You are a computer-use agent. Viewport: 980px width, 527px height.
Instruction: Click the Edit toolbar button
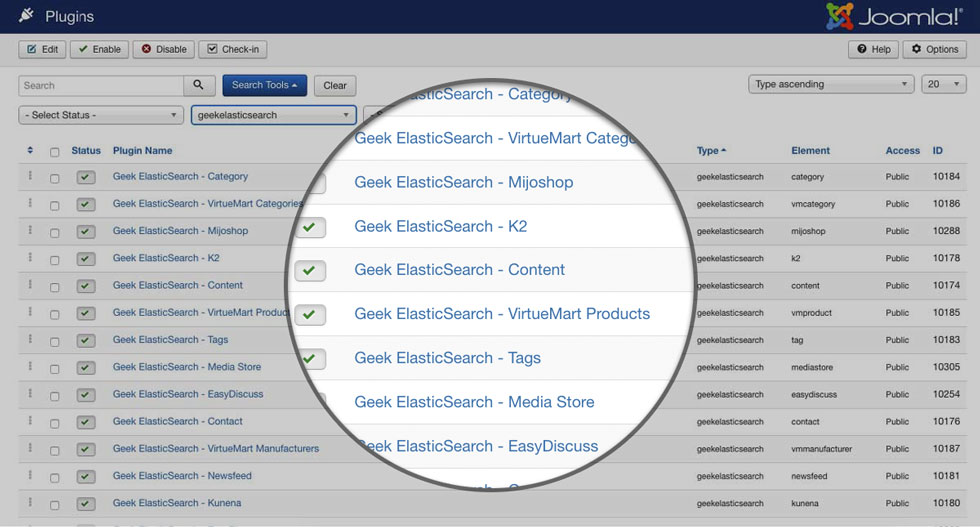coord(42,49)
